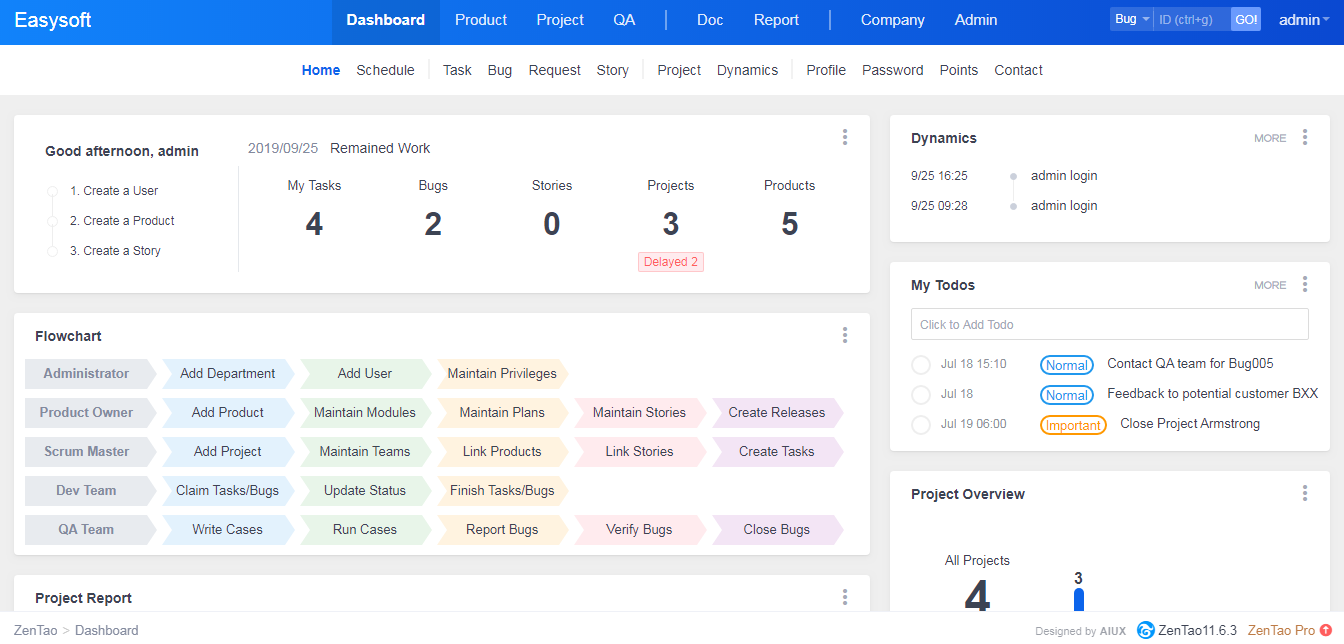Viewport: 1344px width, 644px height.
Task: Switch to the Product main tab
Action: point(481,20)
